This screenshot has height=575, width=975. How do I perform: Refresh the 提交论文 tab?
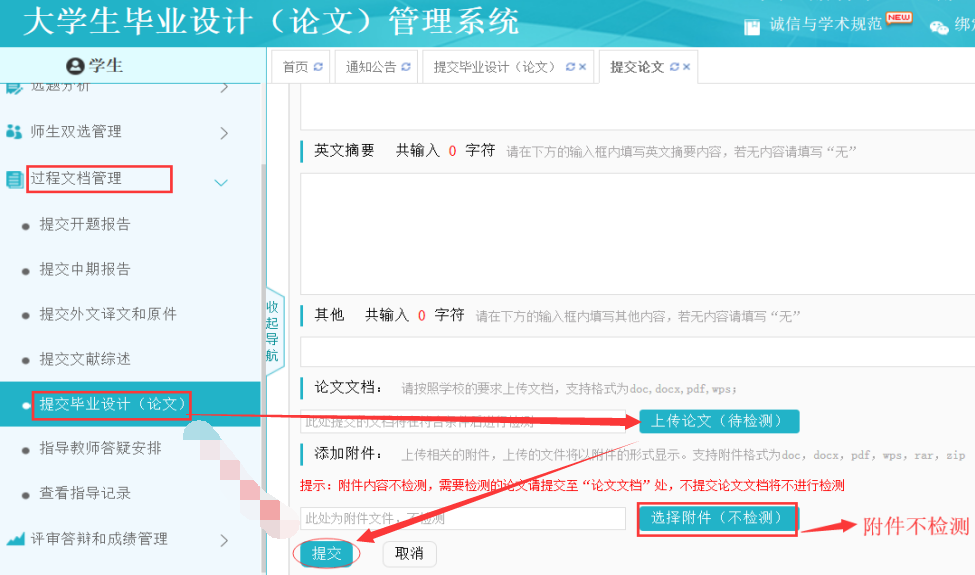tap(674, 67)
